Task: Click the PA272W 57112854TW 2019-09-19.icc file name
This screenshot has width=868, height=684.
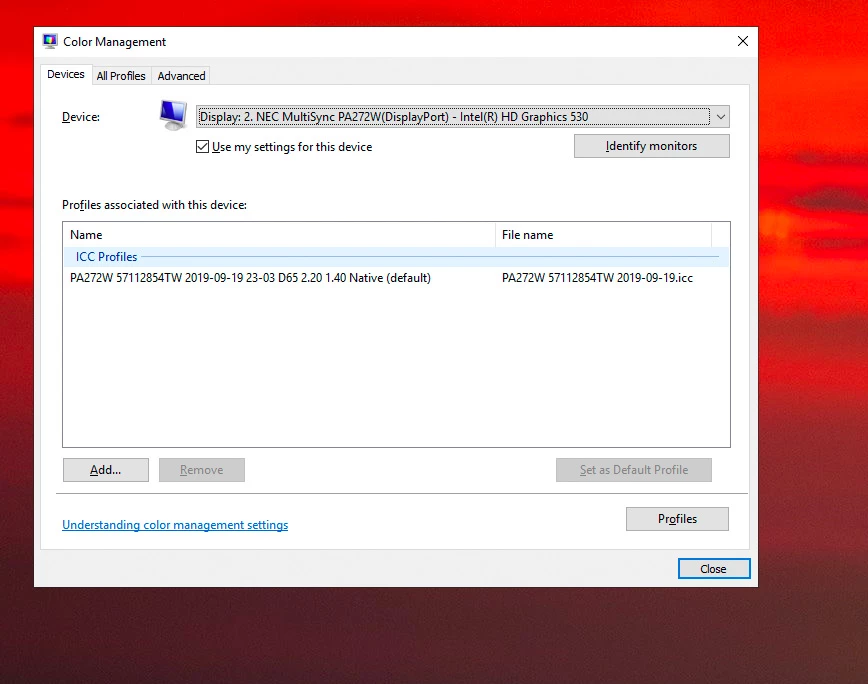Action: pyautogui.click(x=597, y=278)
